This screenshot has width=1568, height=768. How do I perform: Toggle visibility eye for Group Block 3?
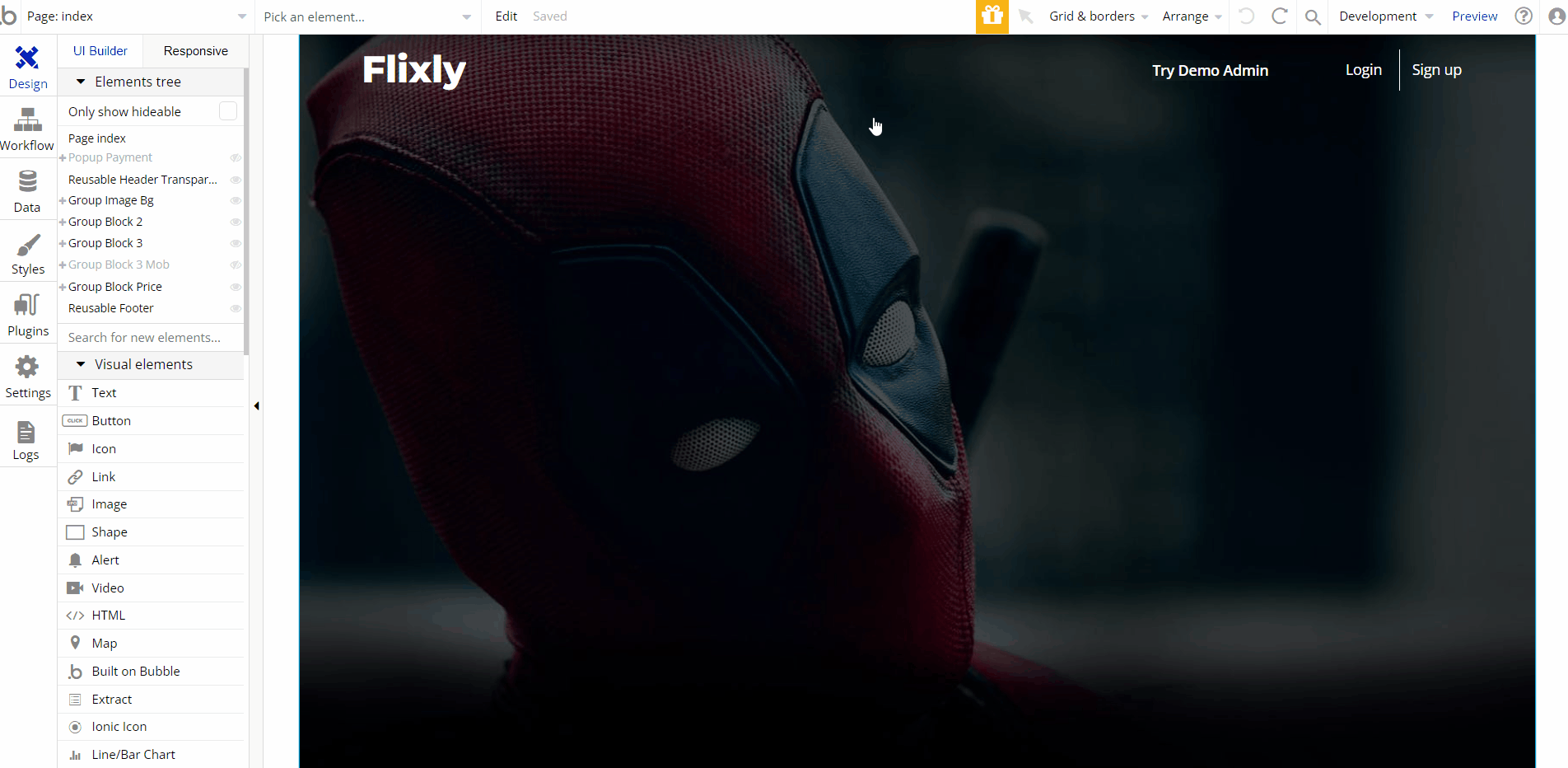click(236, 243)
